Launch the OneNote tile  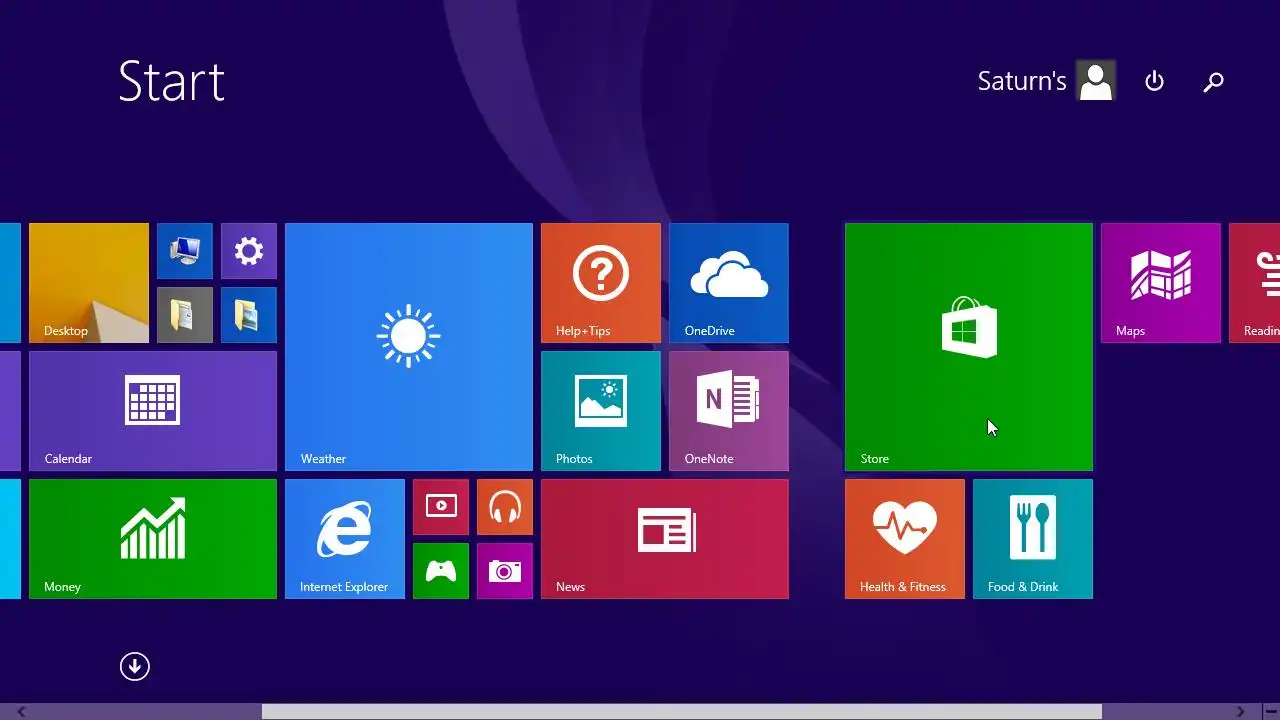point(729,411)
